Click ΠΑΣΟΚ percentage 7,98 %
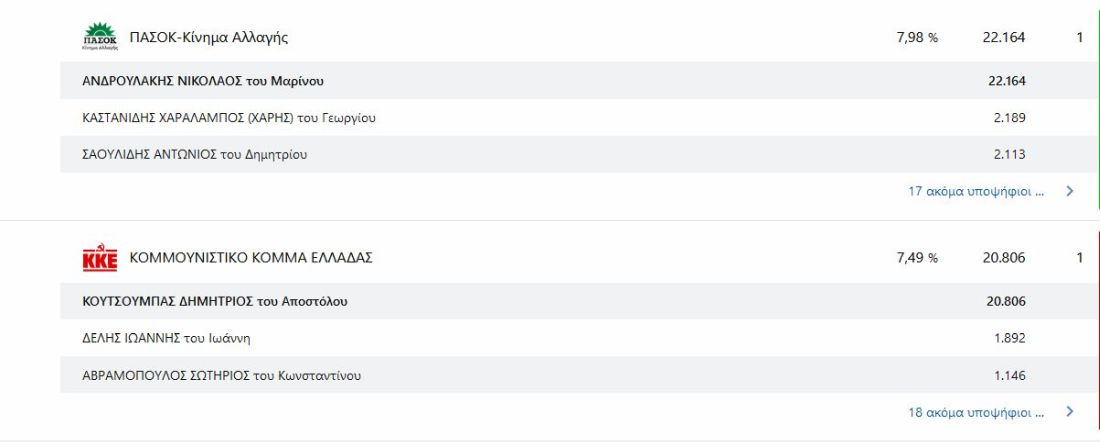 click(917, 38)
